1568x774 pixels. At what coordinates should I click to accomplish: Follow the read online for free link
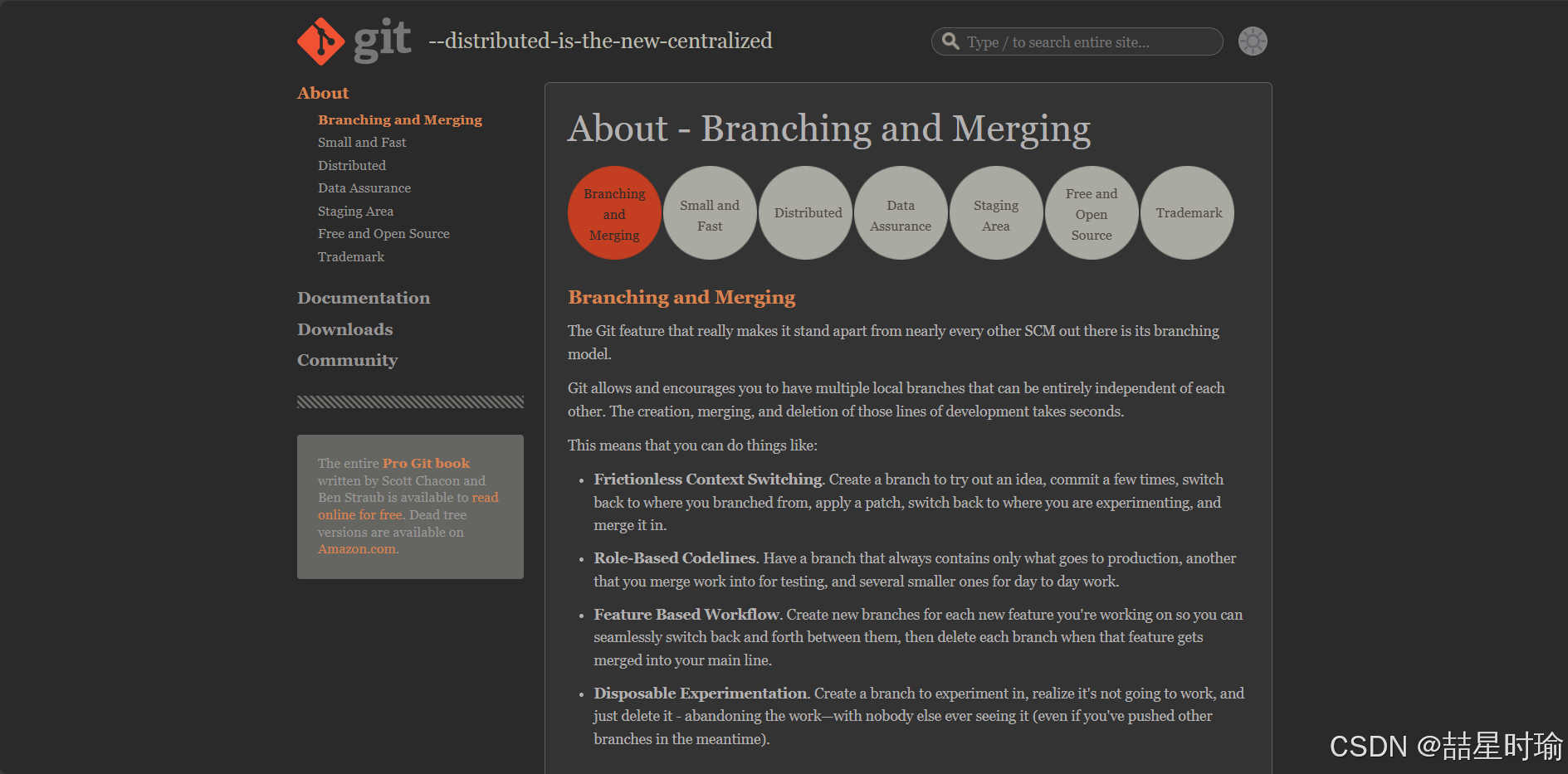point(408,506)
